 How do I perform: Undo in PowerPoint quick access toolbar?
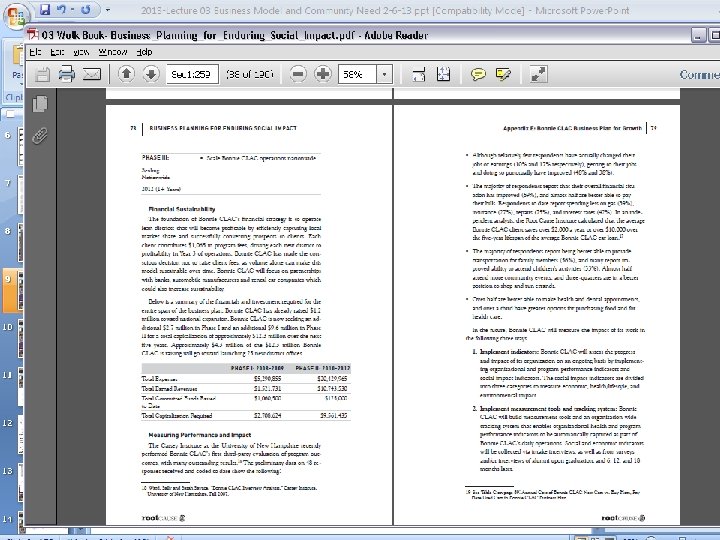click(x=62, y=10)
